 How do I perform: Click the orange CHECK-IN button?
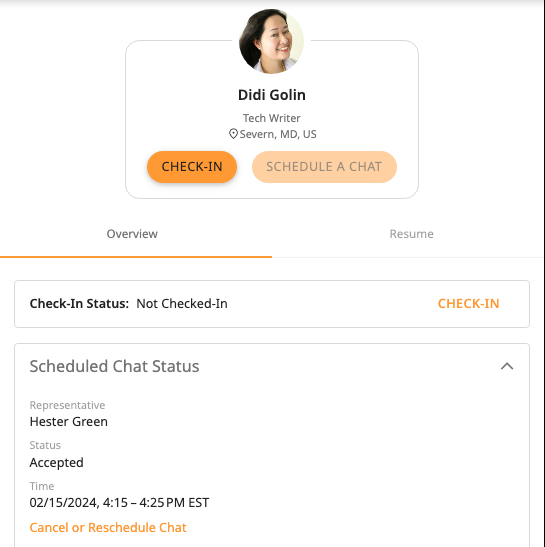click(192, 167)
